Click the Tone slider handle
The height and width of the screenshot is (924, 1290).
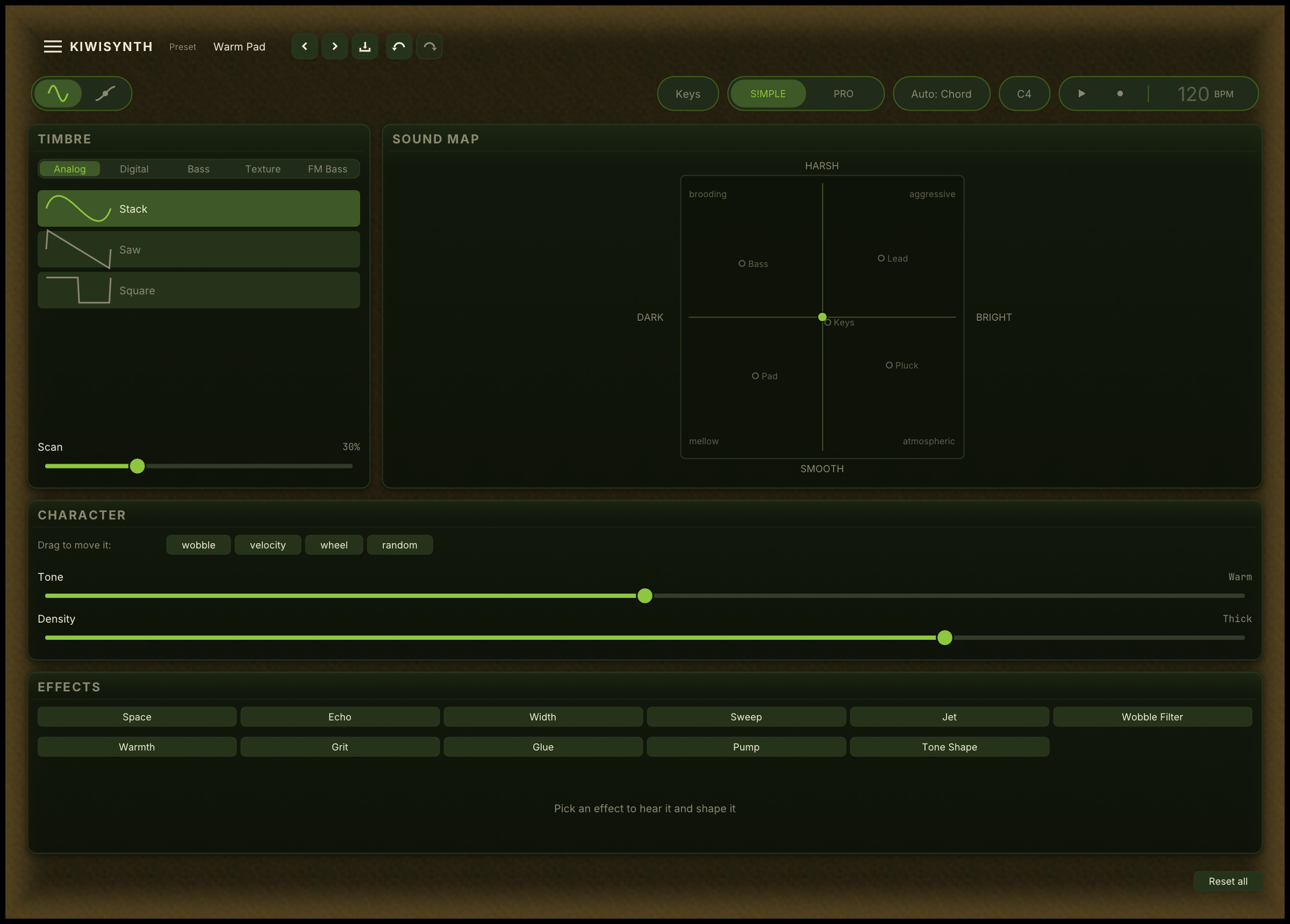[x=644, y=596]
